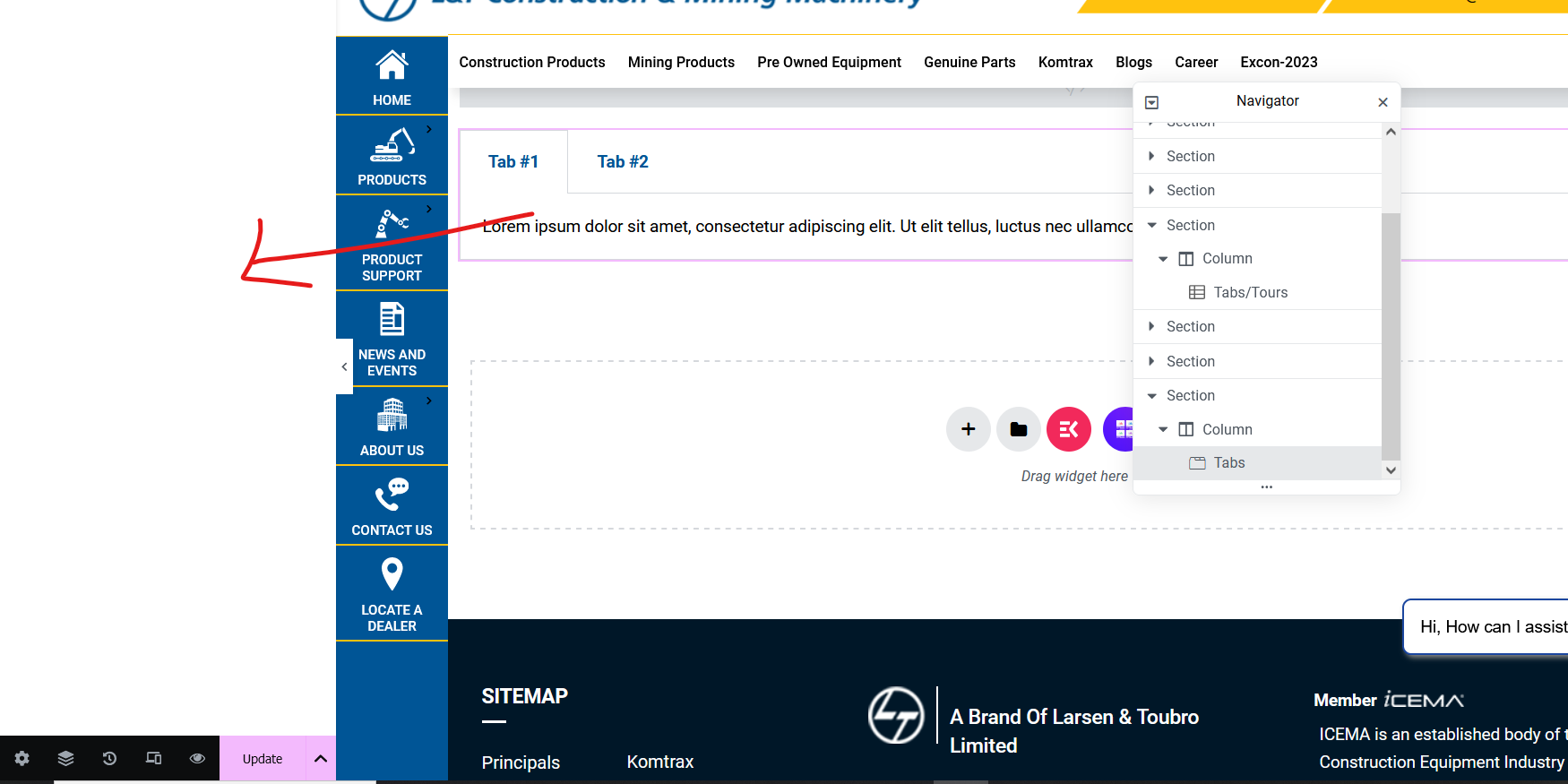Screen dimensions: 1568x784
Task: Open Elementor settings gear icon
Action: (x=22, y=758)
